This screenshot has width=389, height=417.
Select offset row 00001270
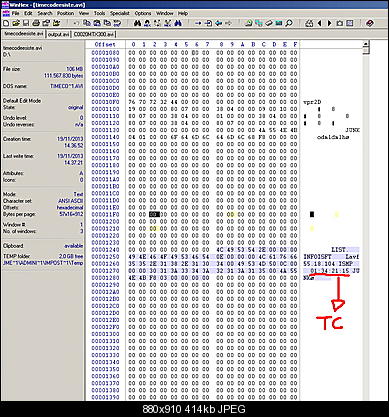tap(105, 271)
